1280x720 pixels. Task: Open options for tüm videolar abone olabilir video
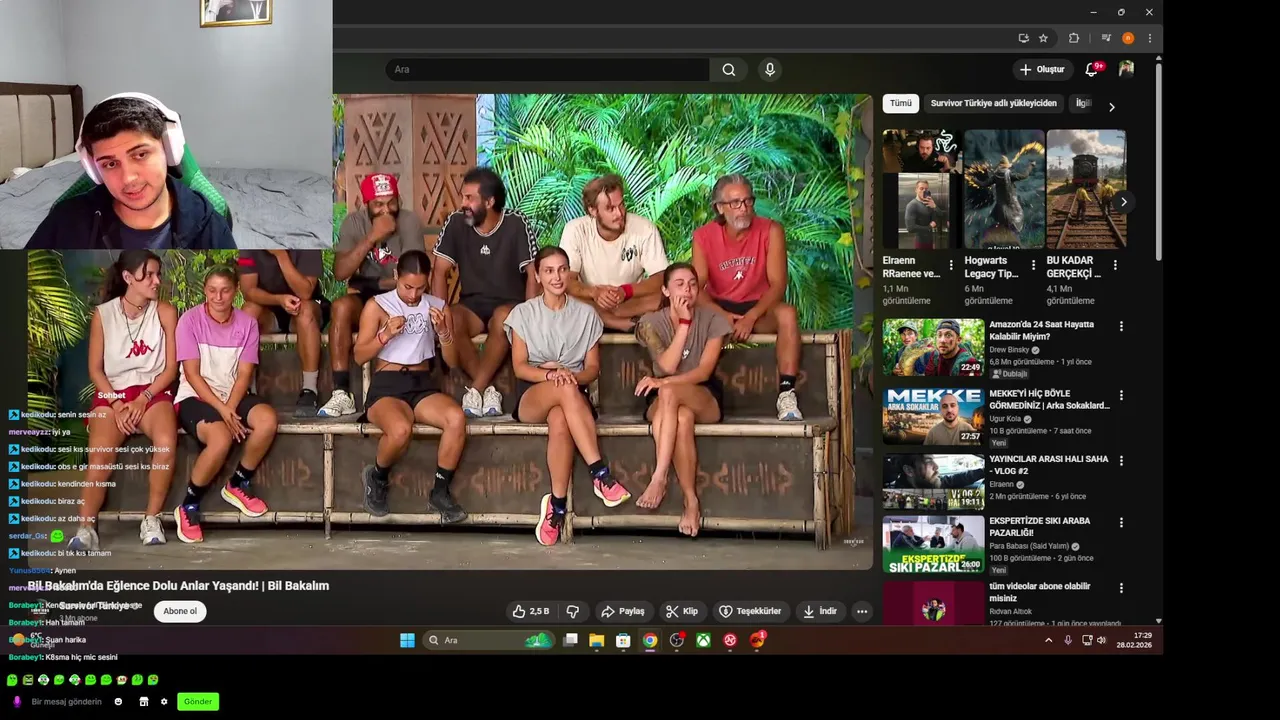click(x=1121, y=588)
